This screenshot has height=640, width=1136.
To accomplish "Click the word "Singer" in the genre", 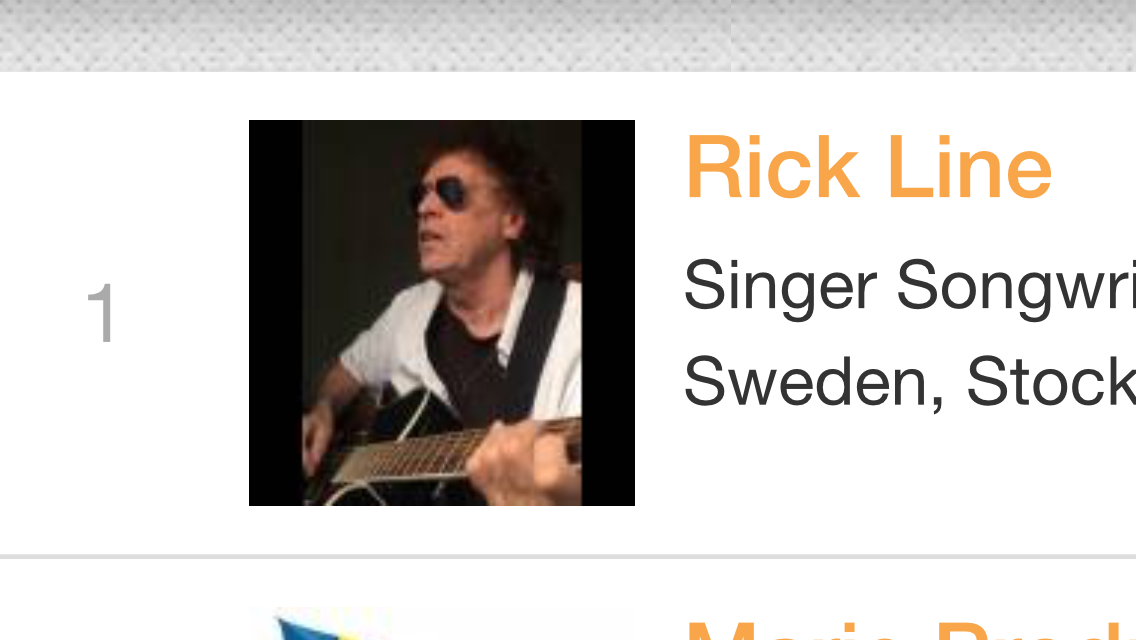I will tap(780, 287).
